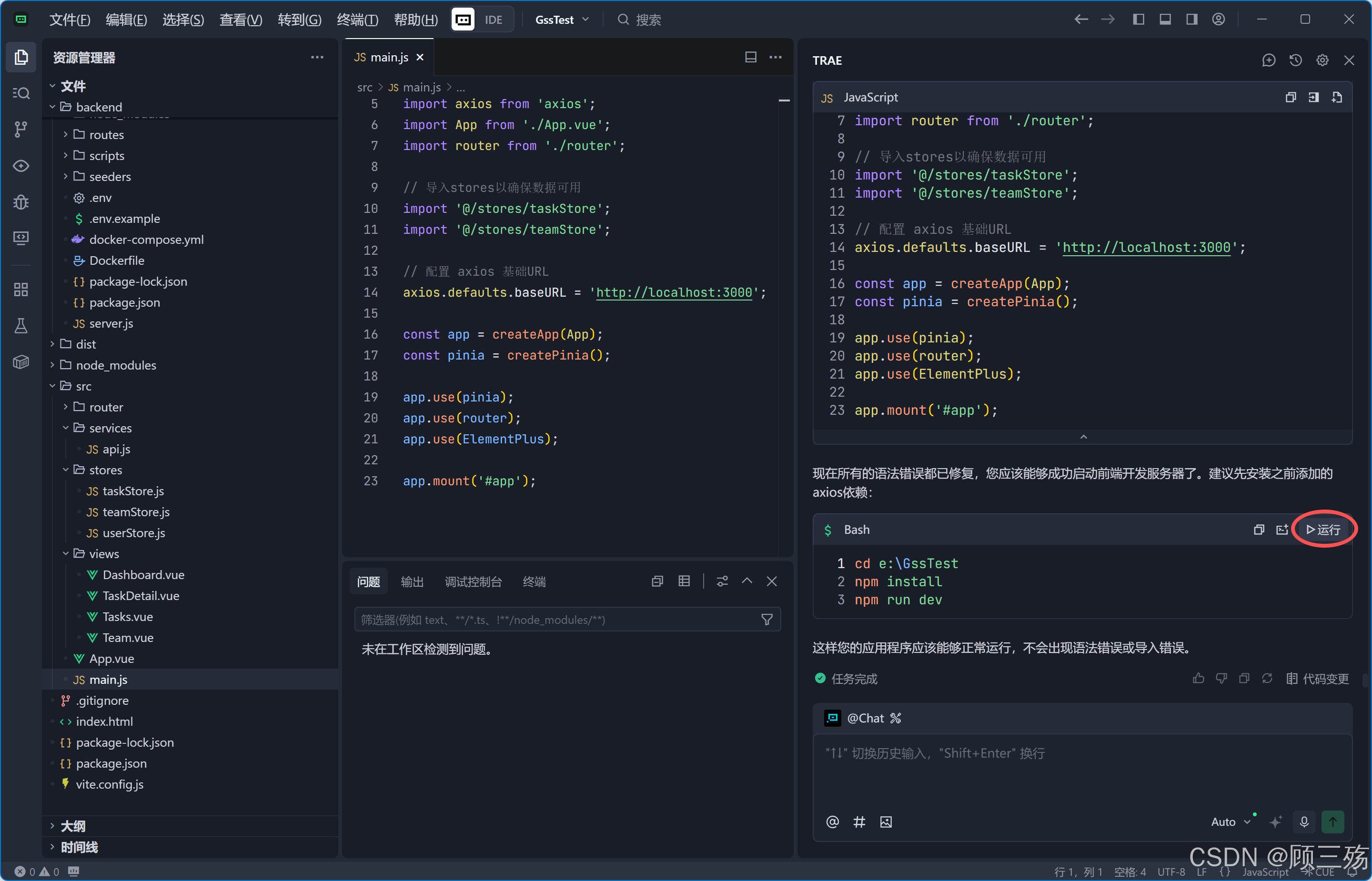The image size is (1372, 881).
Task: Open the Source Control sidebar icon
Action: 20,129
